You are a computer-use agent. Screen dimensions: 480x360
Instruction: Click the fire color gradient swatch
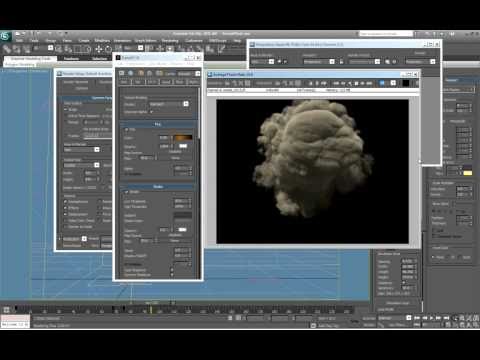coord(183,137)
